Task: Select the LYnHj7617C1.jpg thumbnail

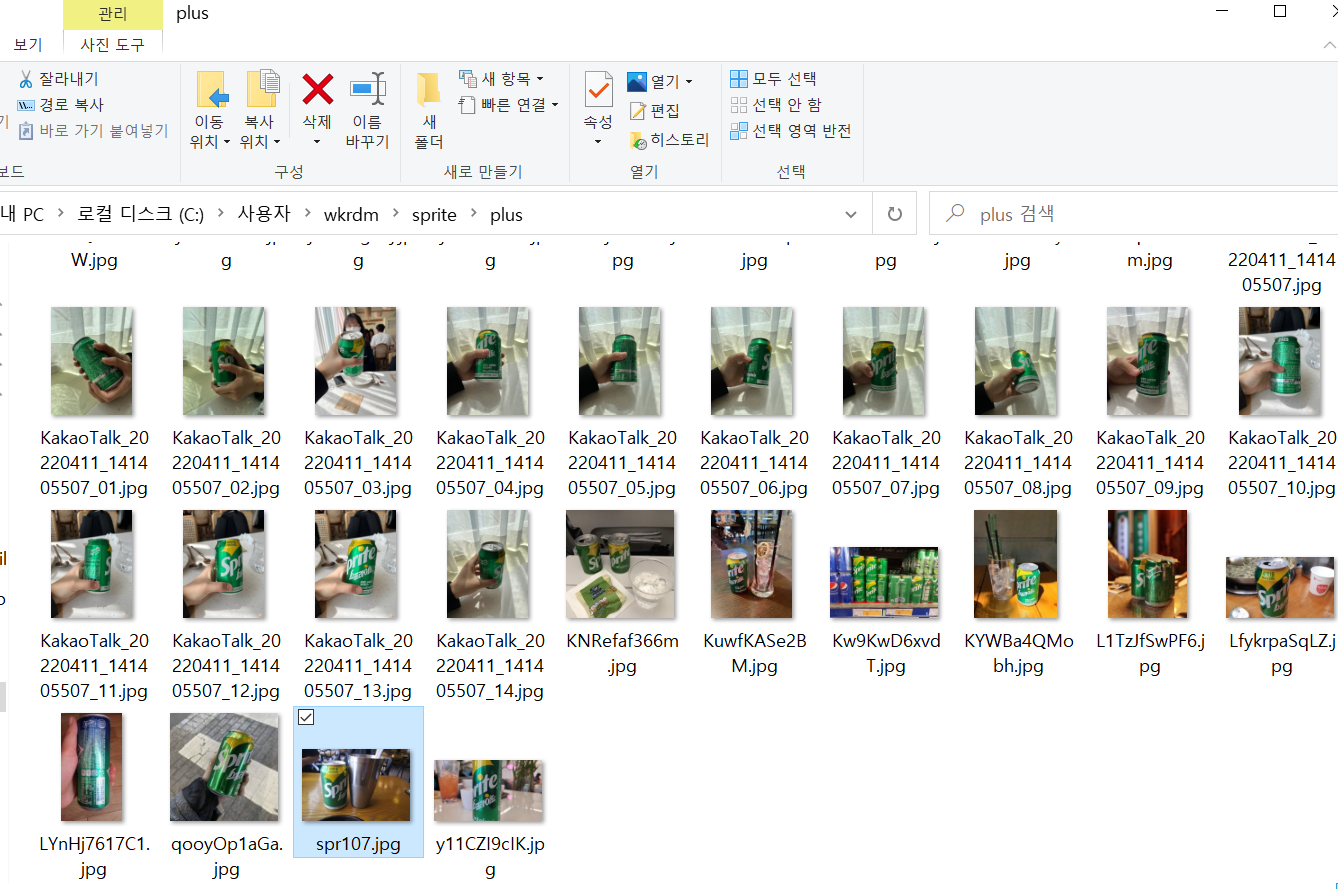Action: click(x=92, y=767)
